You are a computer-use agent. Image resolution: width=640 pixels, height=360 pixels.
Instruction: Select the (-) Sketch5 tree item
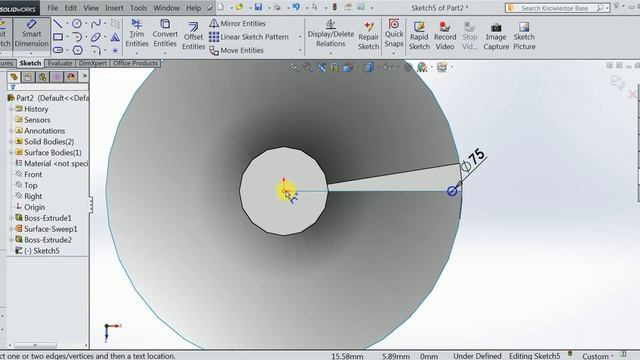click(x=38, y=251)
